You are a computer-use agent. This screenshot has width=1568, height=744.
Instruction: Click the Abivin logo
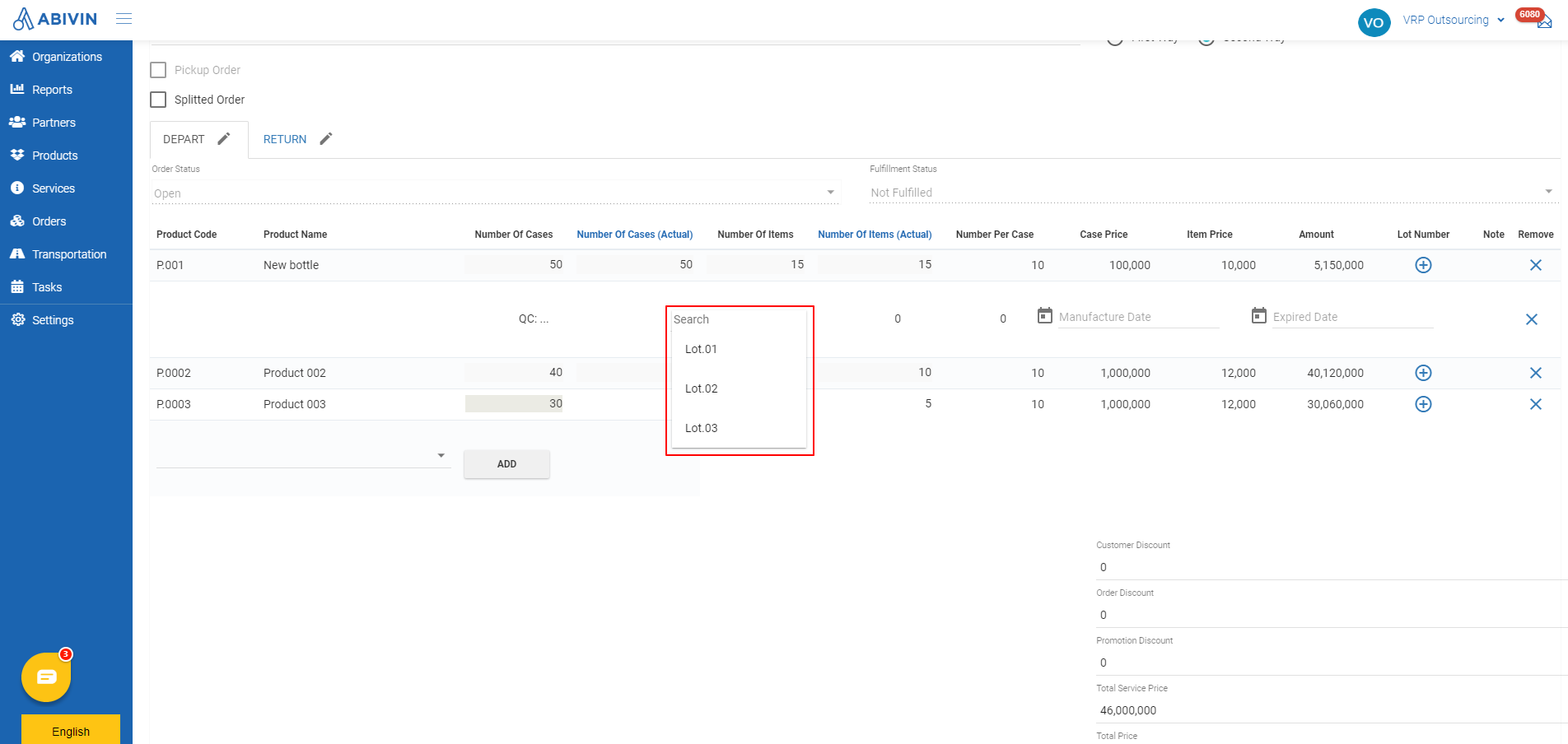(55, 19)
